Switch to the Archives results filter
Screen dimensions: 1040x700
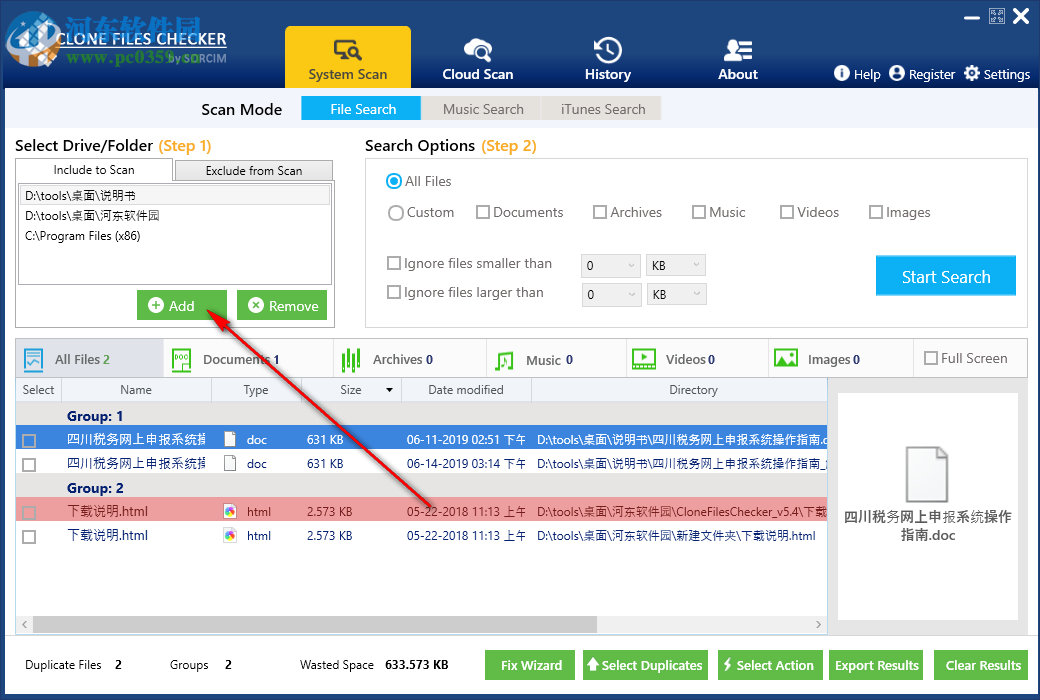[410, 358]
